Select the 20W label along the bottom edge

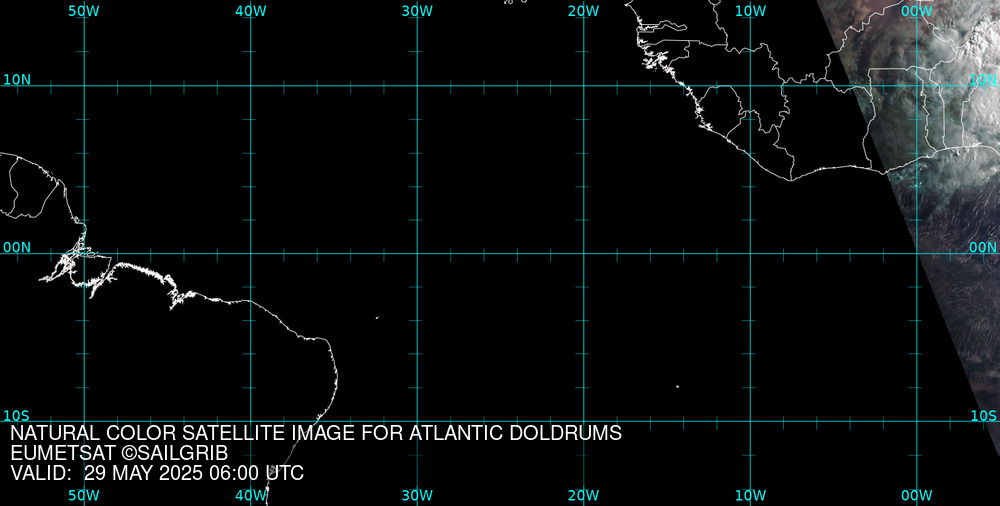coord(584,496)
